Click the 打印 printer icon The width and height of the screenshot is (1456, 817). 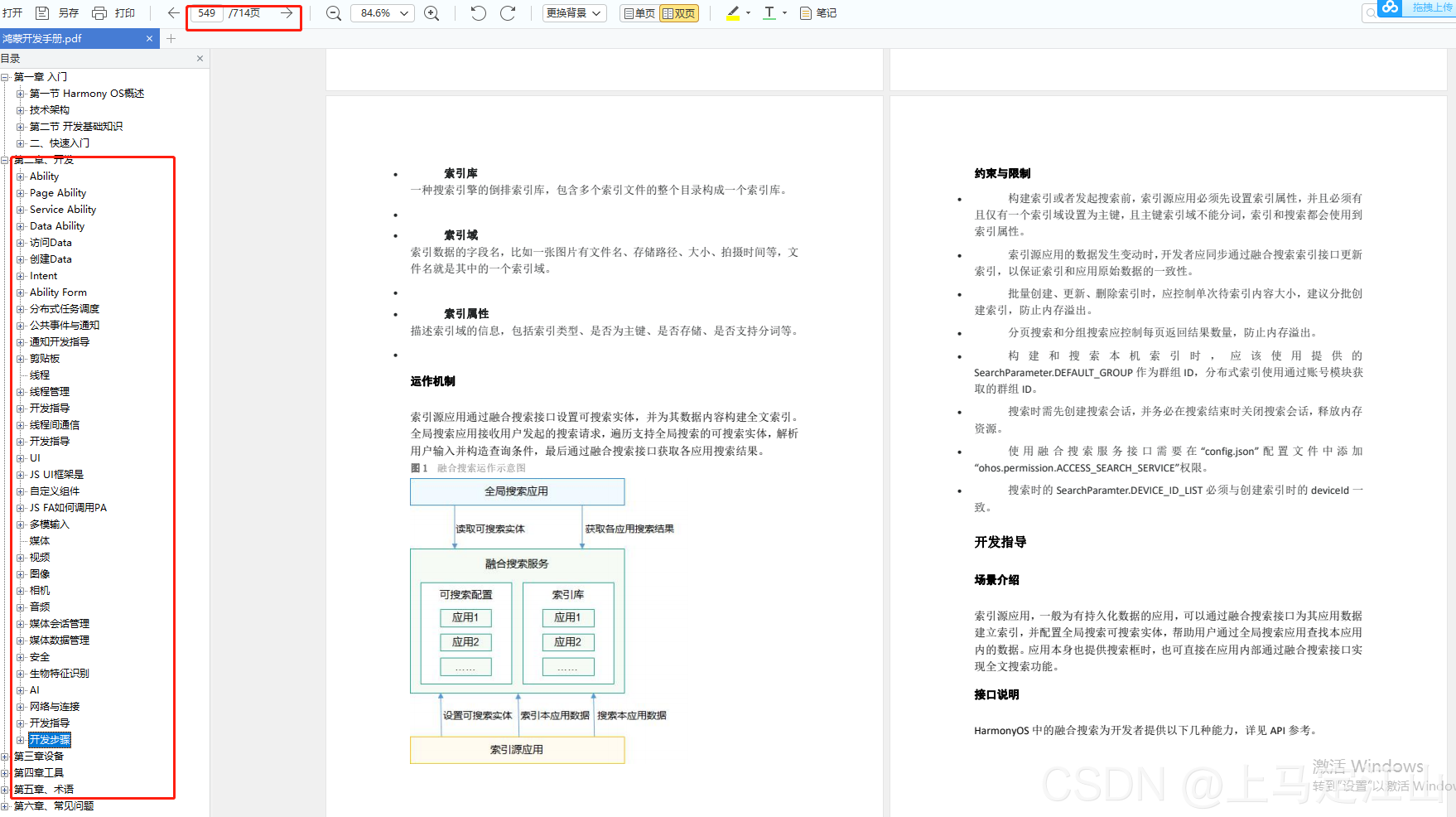pos(99,13)
